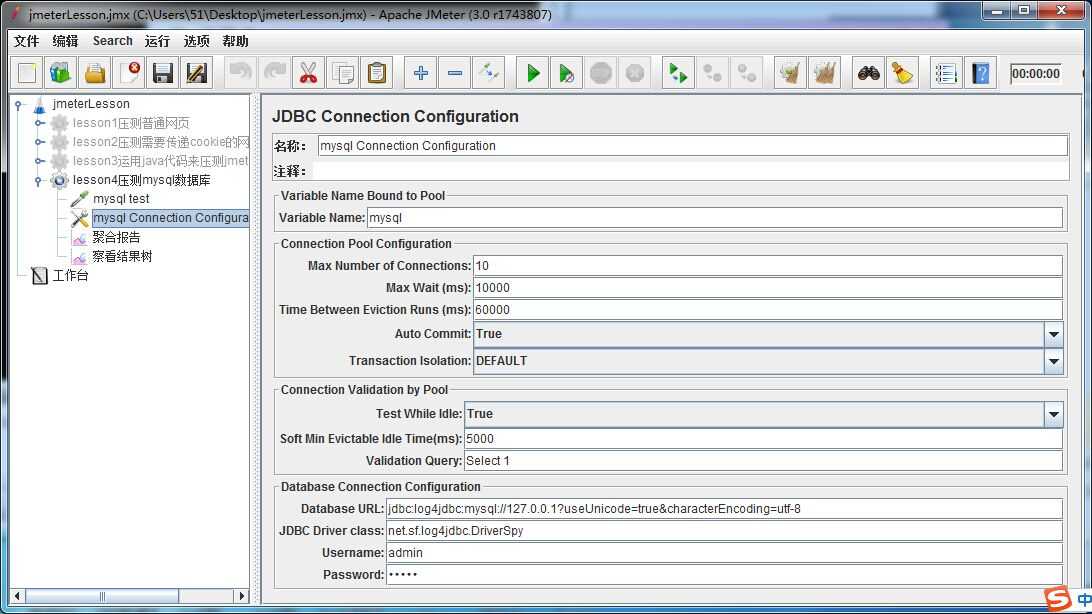The image size is (1092, 614).
Task: Select 工作台 in the tree
Action: pos(70,276)
